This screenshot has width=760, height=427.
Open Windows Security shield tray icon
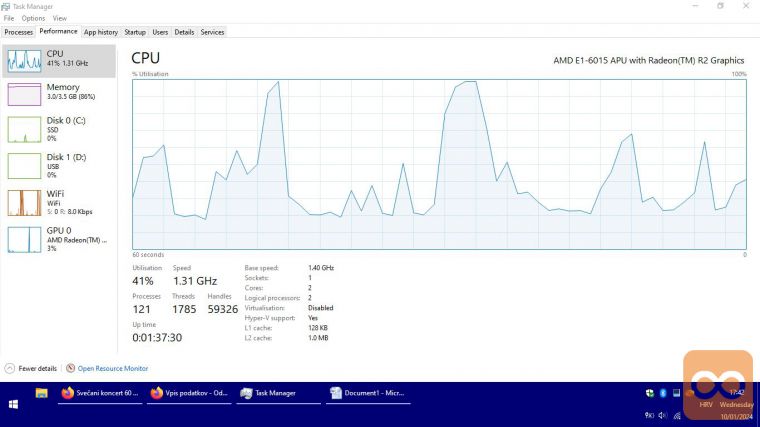tap(650, 393)
